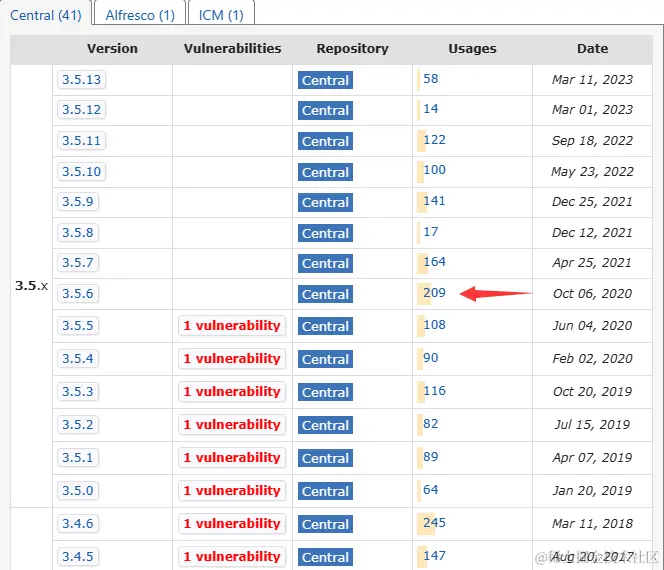Image resolution: width=664 pixels, height=570 pixels.
Task: Select the date Mar 11, 2018
Action: coord(592,524)
